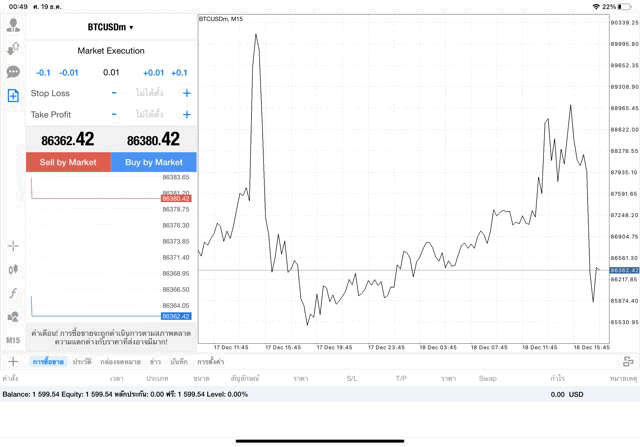
Task: Click the Stop Loss value field
Action: tap(150, 93)
